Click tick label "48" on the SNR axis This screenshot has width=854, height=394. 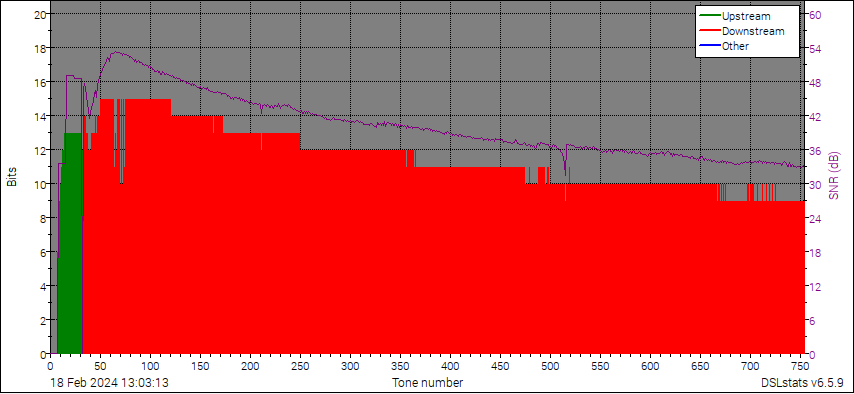(x=815, y=82)
